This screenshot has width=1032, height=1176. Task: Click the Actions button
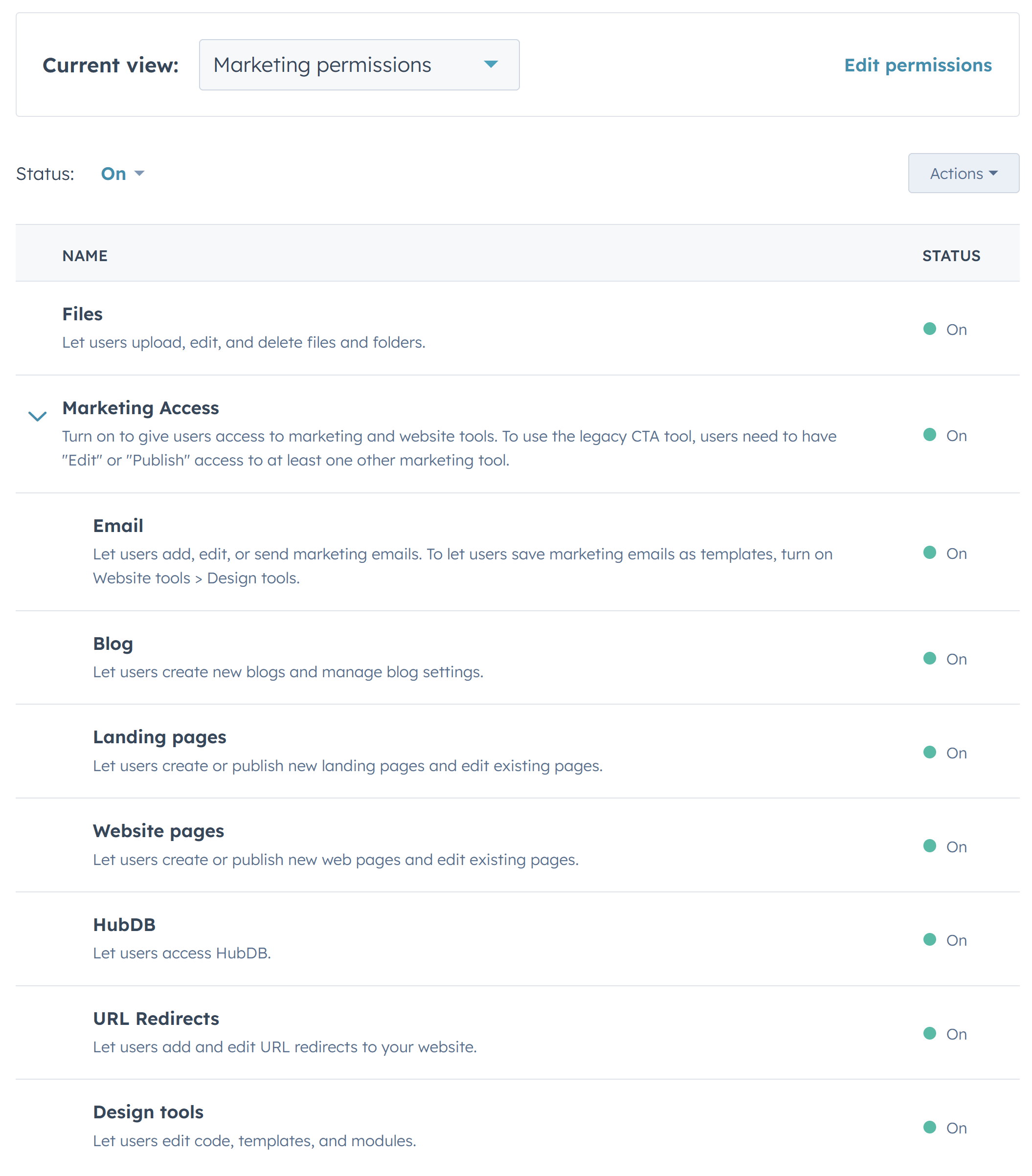(963, 173)
